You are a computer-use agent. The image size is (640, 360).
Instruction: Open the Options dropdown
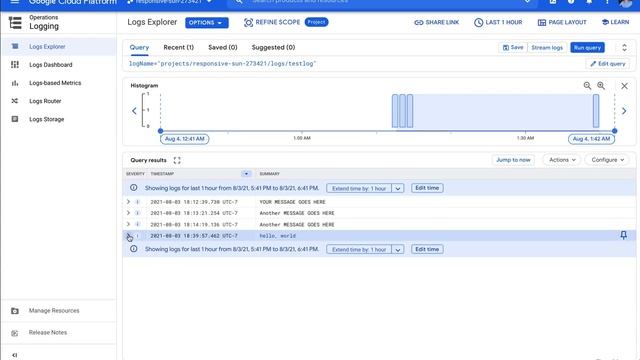click(x=207, y=23)
